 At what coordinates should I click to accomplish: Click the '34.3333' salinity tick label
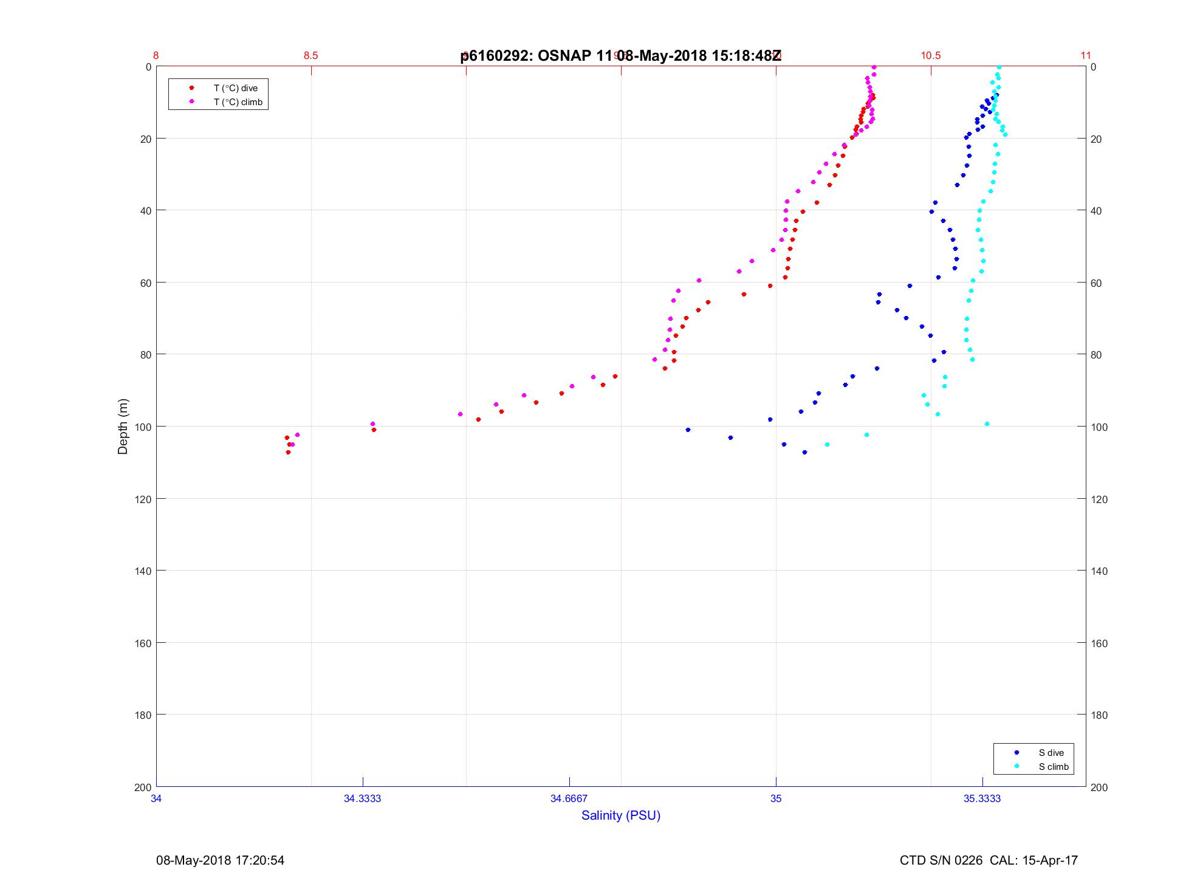(x=362, y=798)
